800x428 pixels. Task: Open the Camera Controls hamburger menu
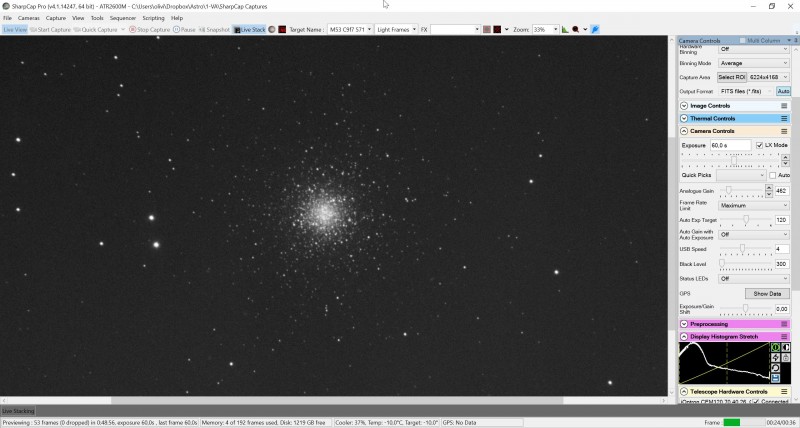784,131
